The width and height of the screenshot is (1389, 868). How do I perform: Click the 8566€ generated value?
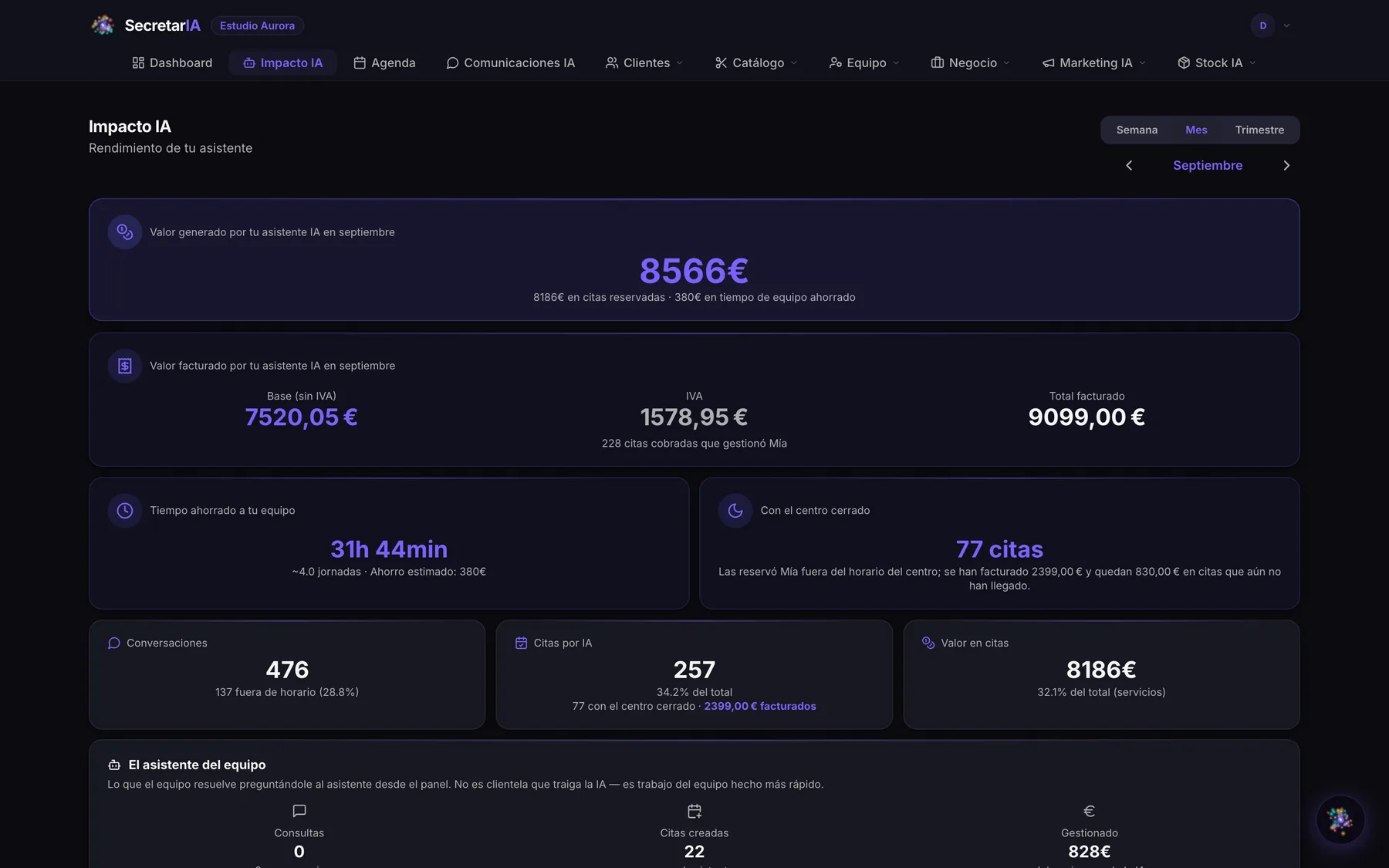(x=694, y=271)
